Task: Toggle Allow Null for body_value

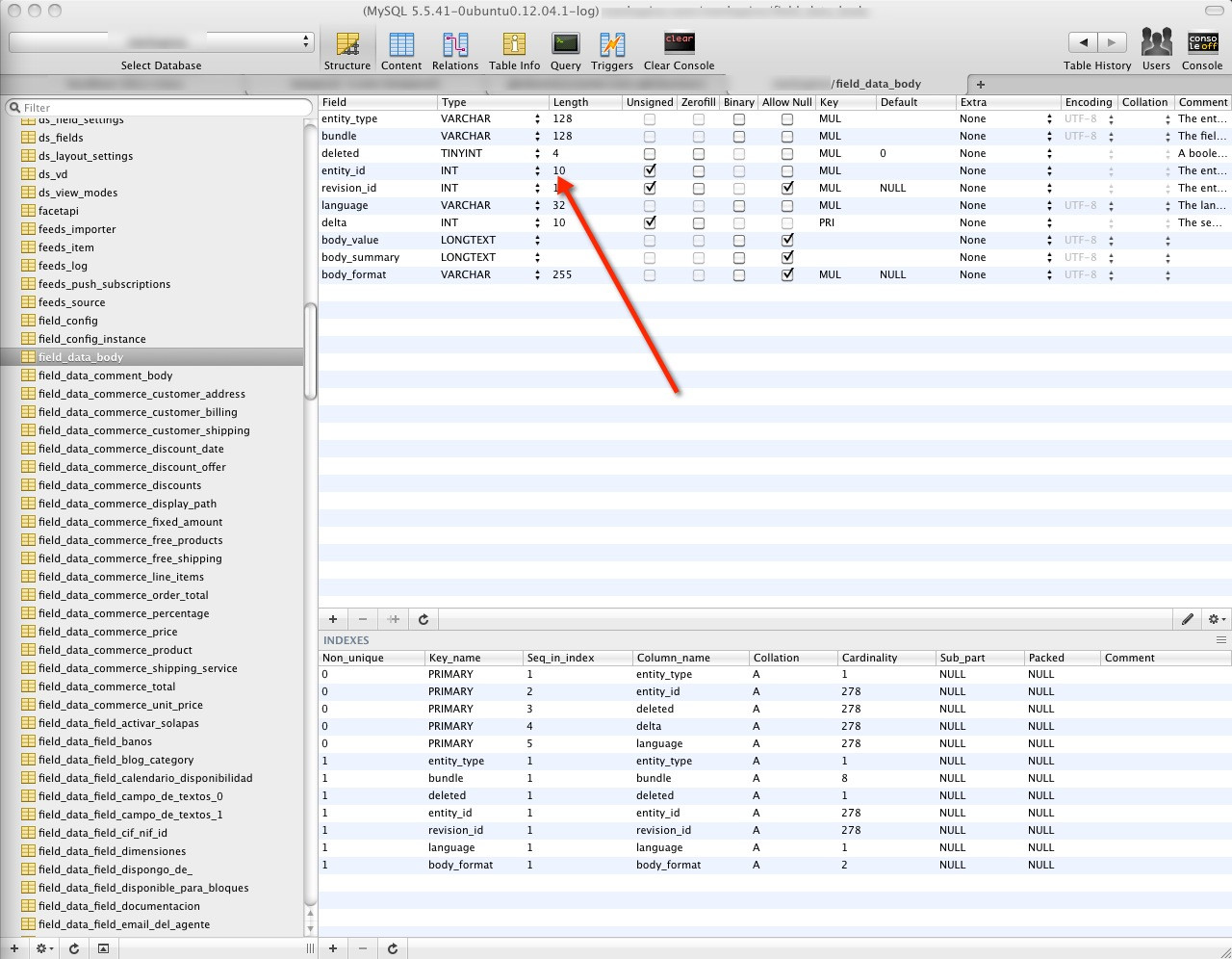Action: point(787,240)
